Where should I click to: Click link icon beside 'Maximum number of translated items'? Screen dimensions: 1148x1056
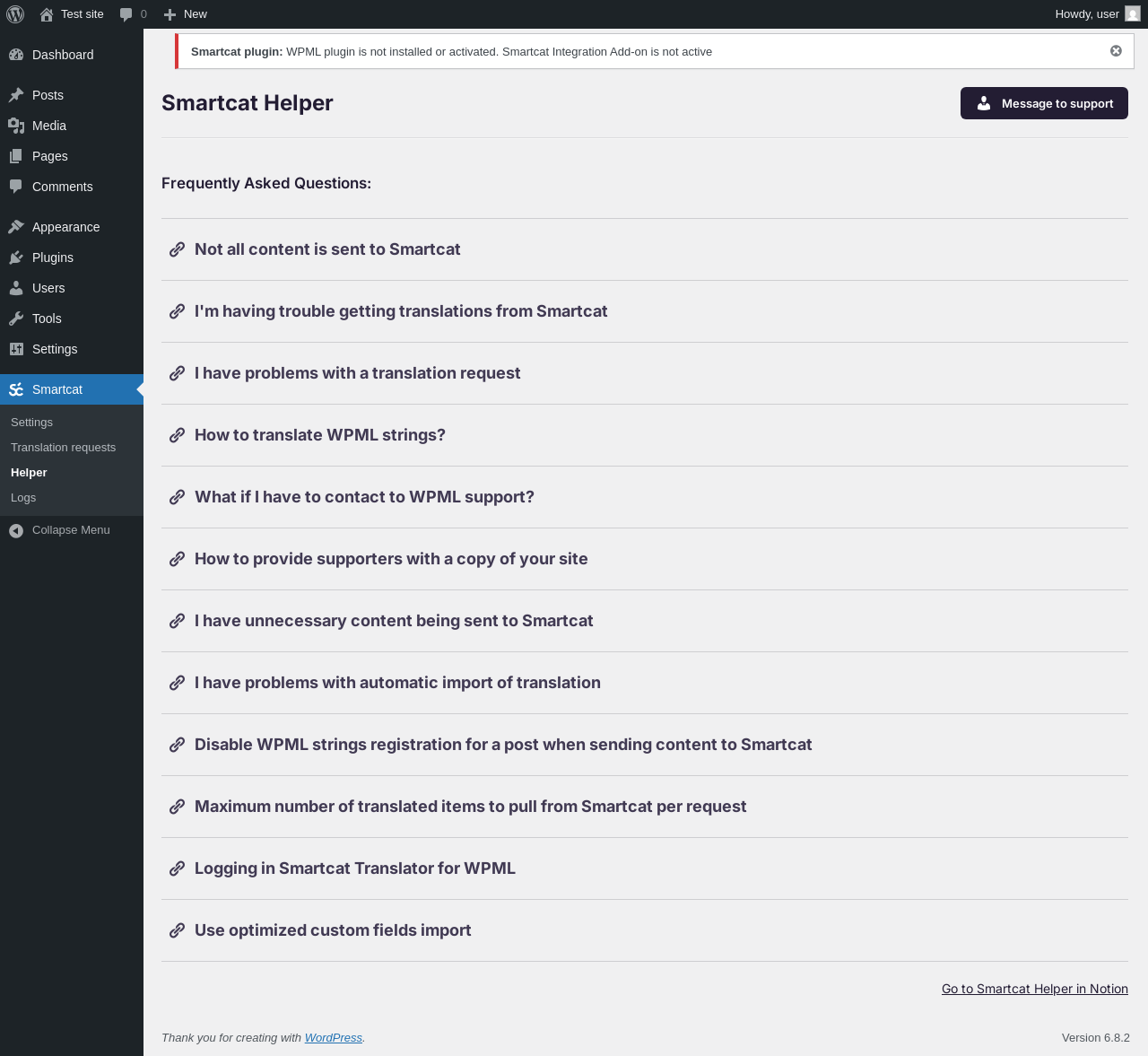[x=178, y=807]
